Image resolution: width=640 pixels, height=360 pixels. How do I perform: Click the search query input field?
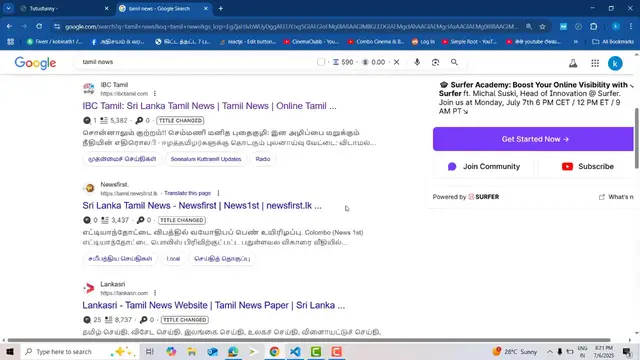[x=196, y=62]
